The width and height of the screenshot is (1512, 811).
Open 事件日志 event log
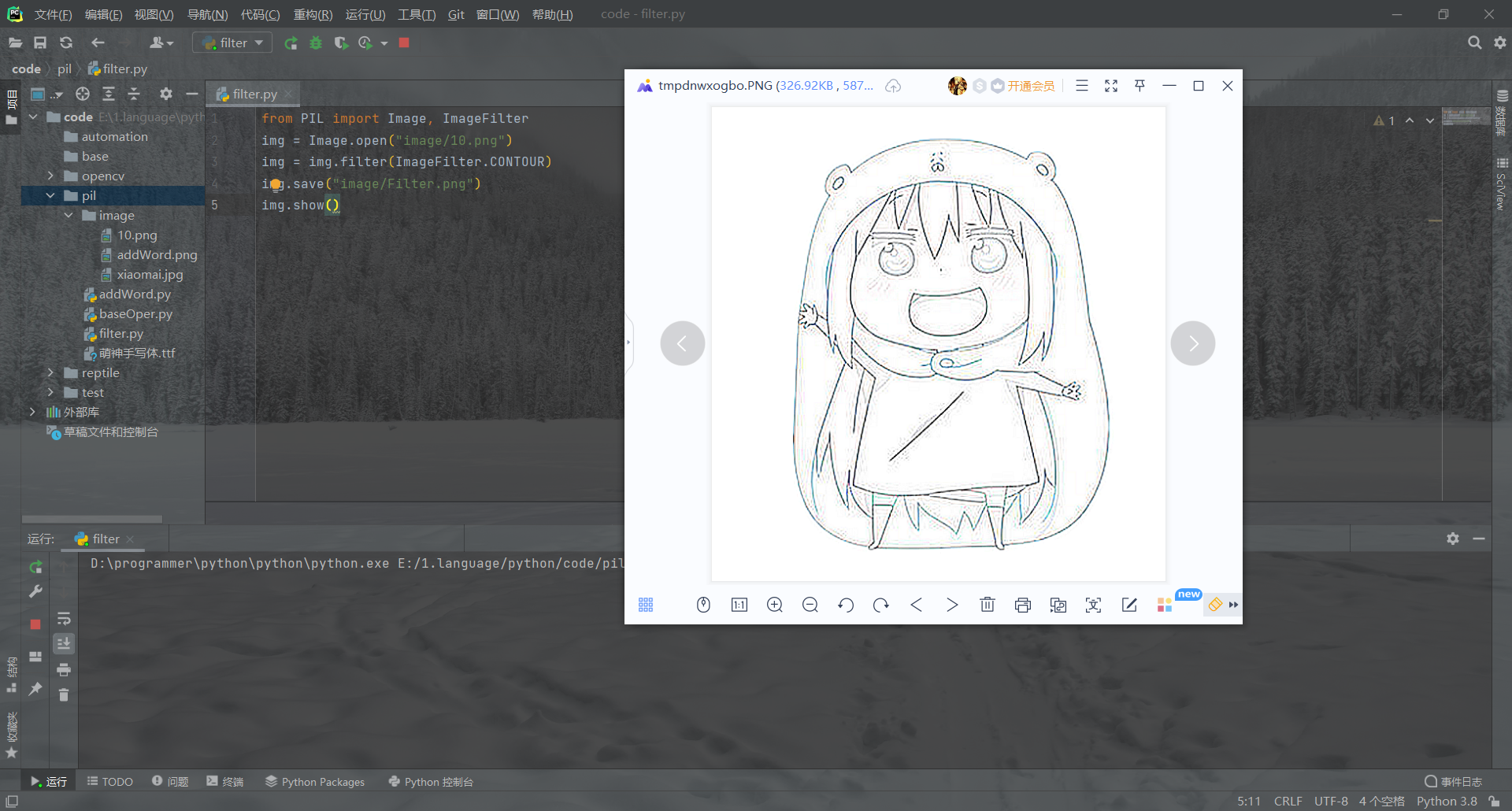(x=1453, y=781)
